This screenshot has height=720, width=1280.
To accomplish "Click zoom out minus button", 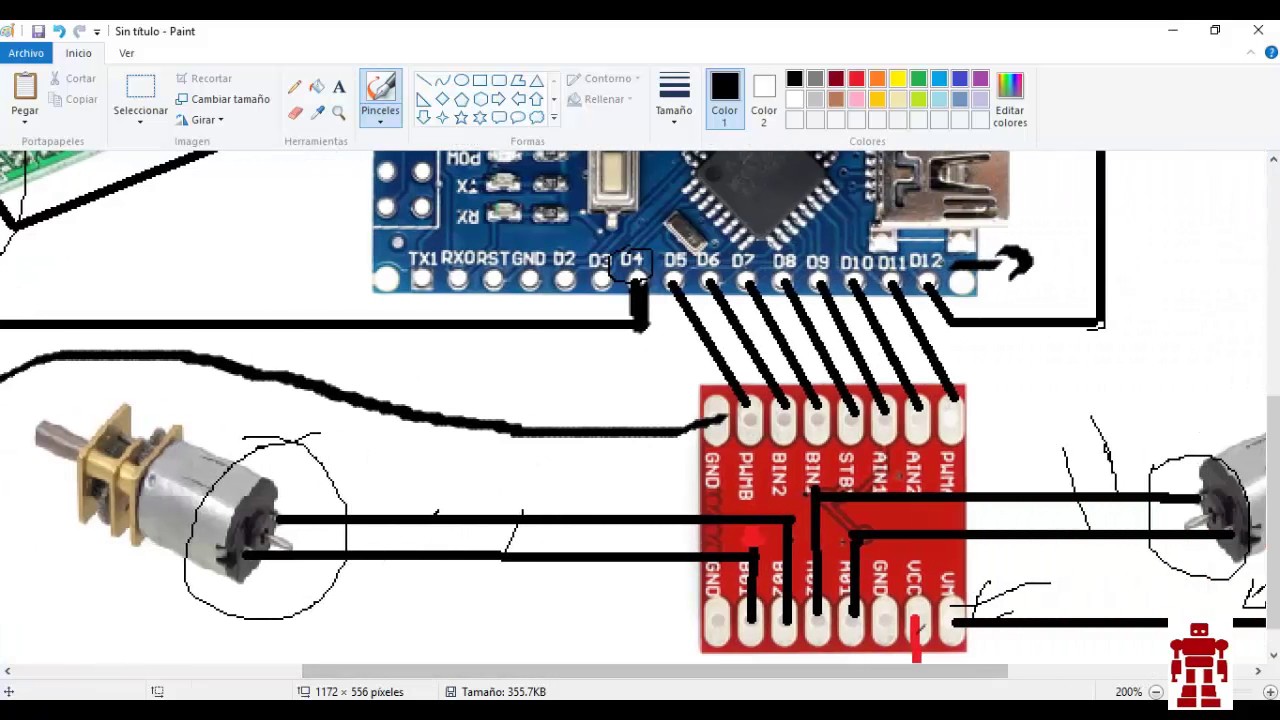I will 1156,692.
